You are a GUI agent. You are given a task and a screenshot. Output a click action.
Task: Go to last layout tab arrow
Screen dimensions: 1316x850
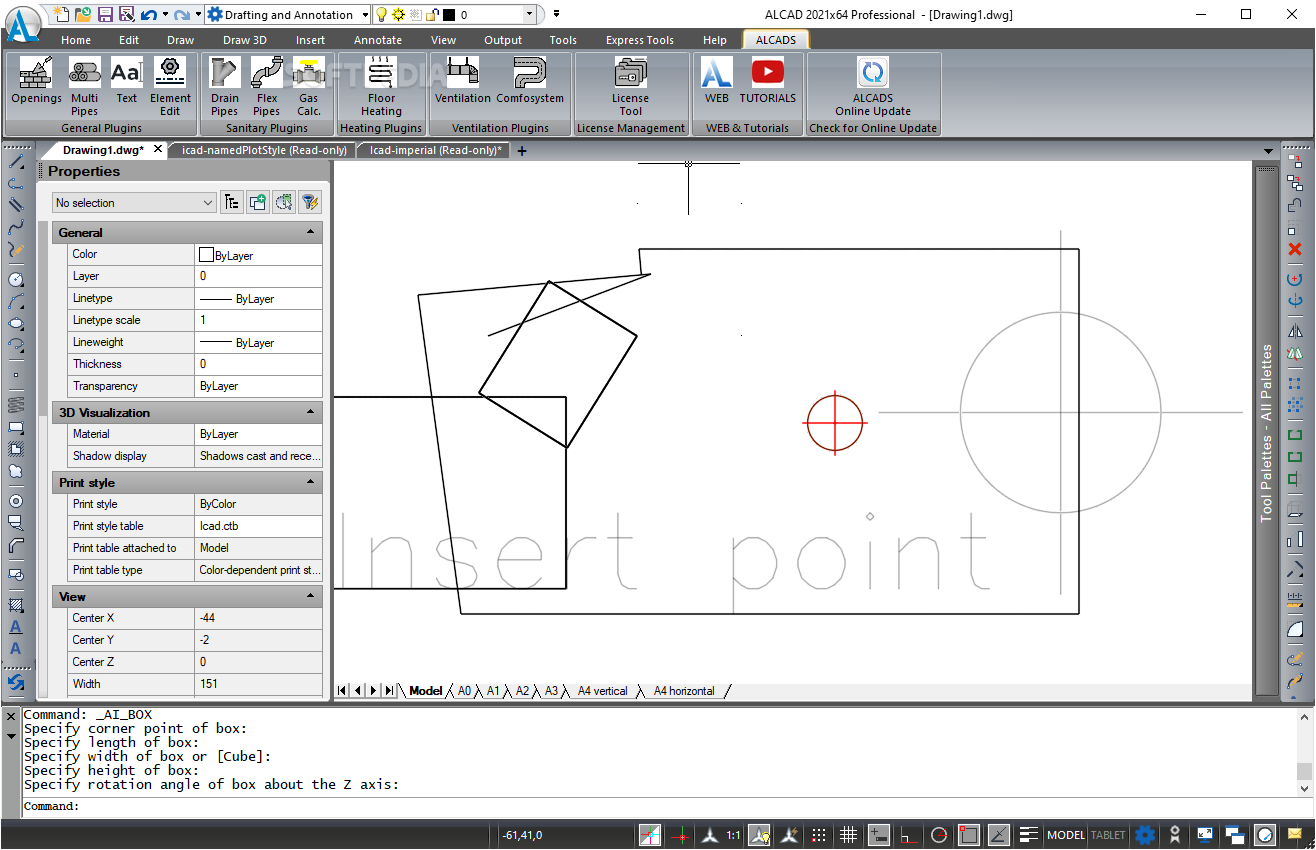[389, 691]
